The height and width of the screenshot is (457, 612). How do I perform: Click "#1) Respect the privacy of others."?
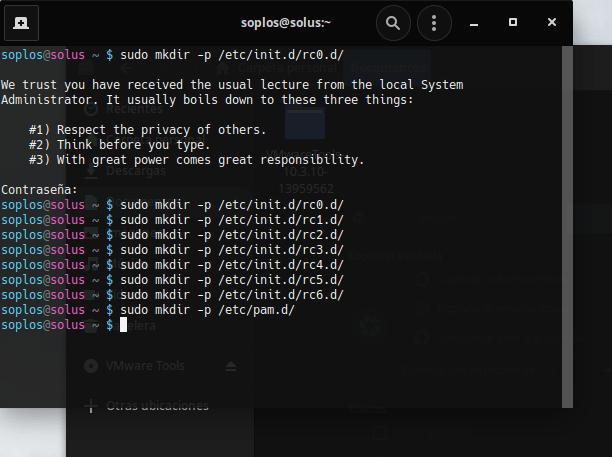(148, 130)
